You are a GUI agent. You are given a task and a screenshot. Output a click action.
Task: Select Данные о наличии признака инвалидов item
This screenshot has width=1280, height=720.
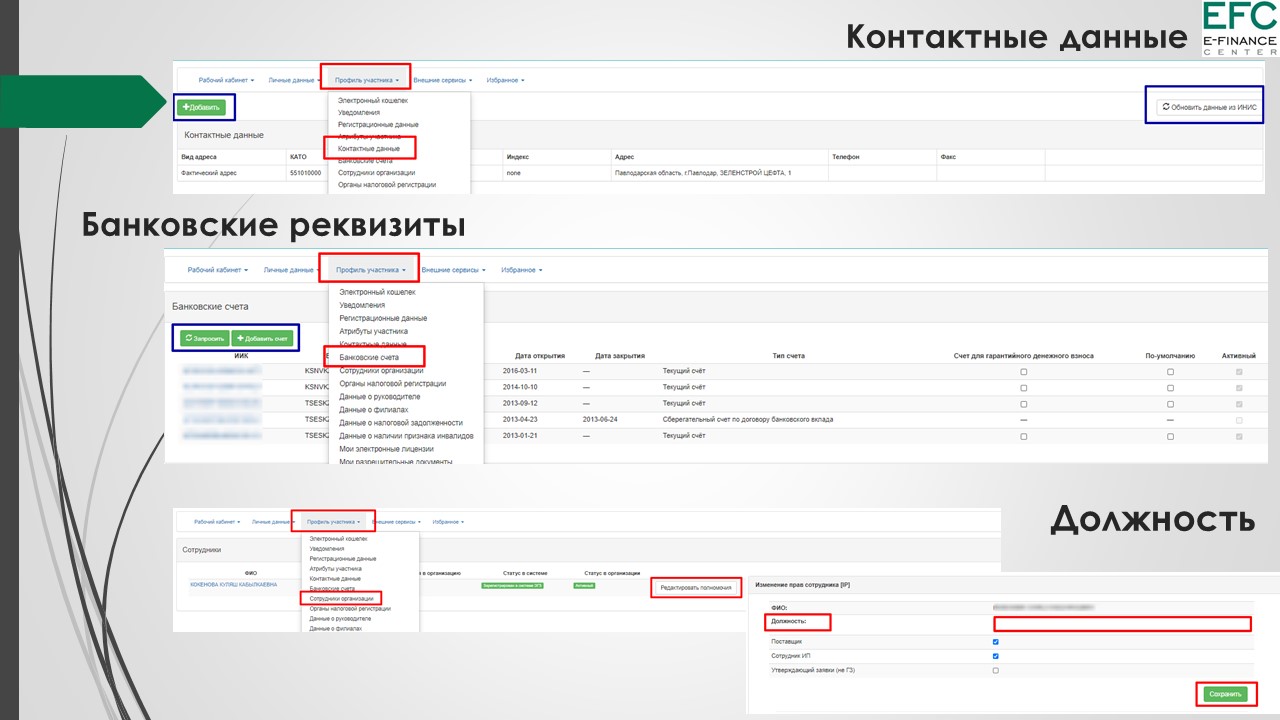click(406, 436)
